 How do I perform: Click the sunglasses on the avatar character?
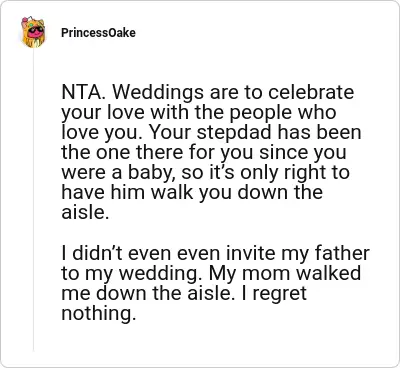point(36,31)
